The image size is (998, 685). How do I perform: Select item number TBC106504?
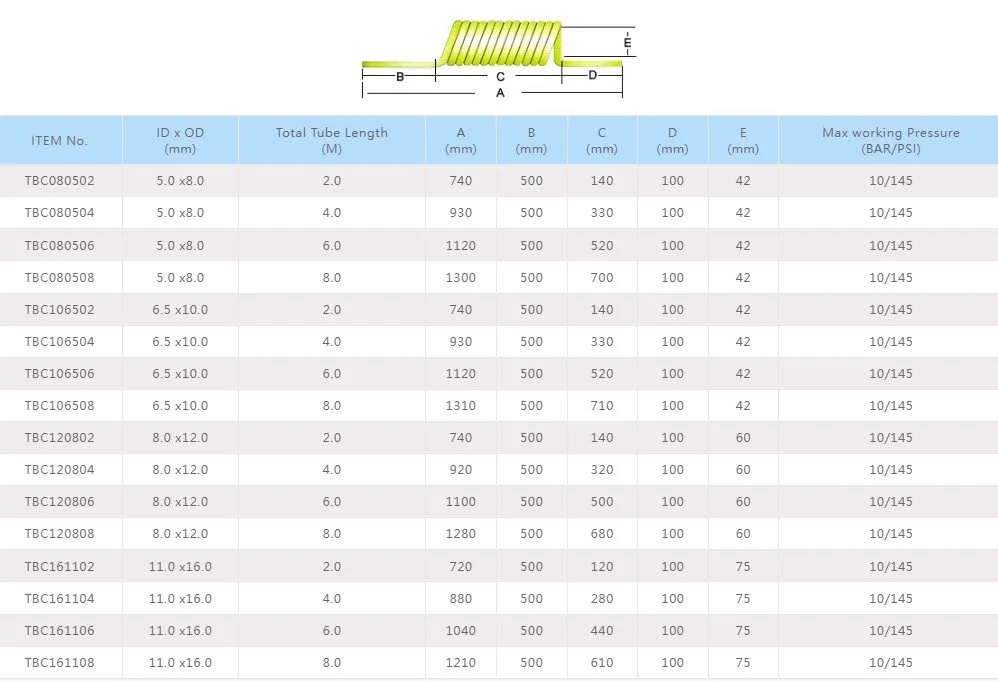pyautogui.click(x=59, y=341)
